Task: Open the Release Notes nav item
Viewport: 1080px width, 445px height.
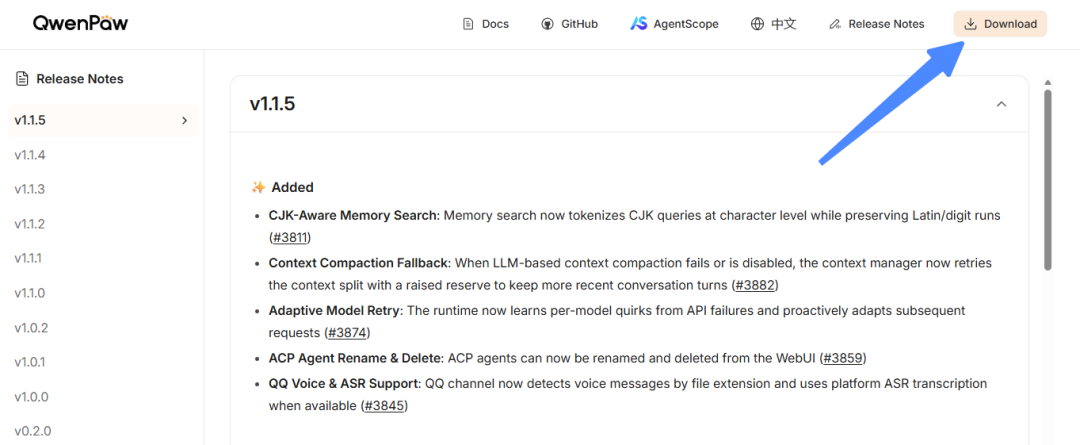Action: coord(877,24)
